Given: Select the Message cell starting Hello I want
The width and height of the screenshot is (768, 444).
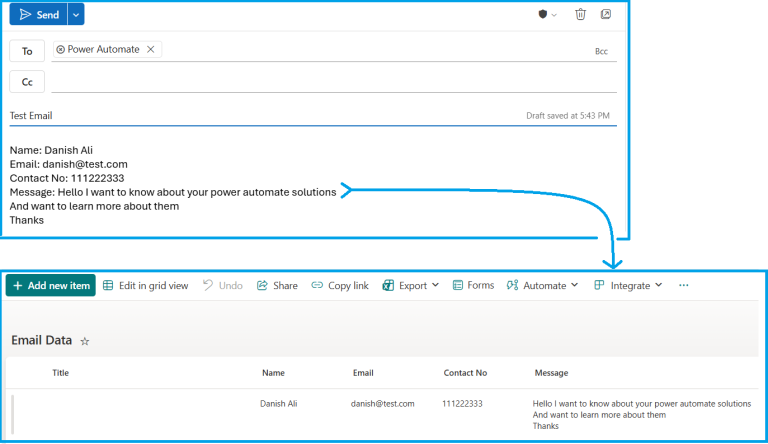Looking at the screenshot, I should [642, 415].
